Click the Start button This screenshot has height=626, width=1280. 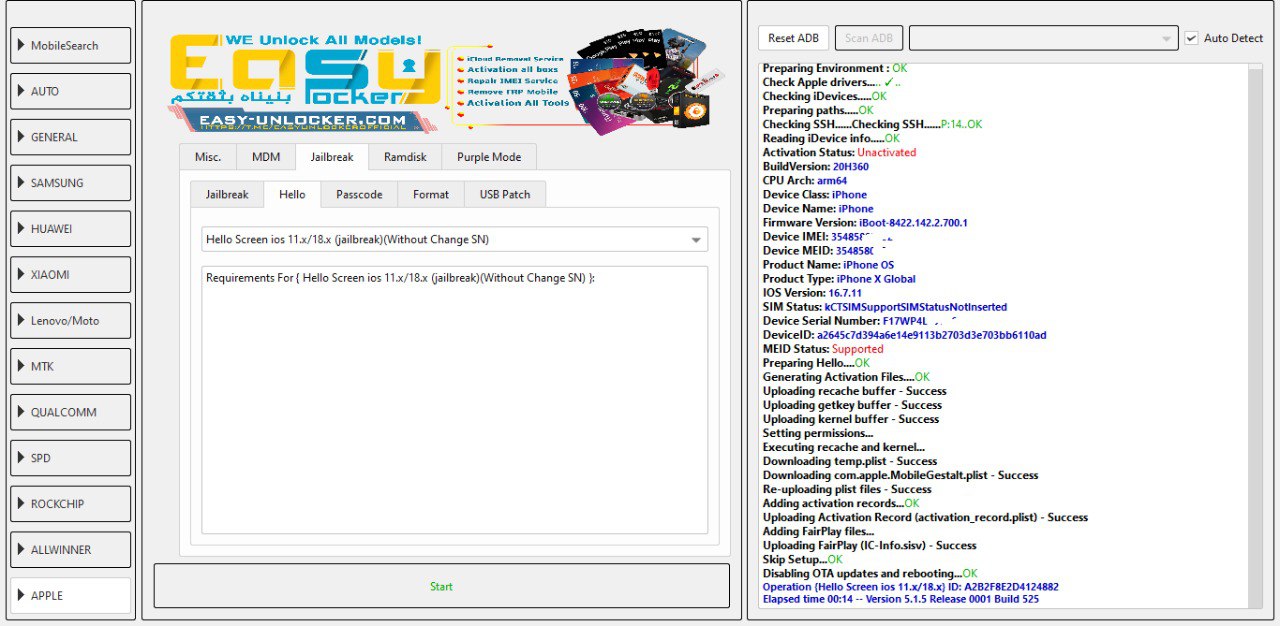click(x=441, y=586)
